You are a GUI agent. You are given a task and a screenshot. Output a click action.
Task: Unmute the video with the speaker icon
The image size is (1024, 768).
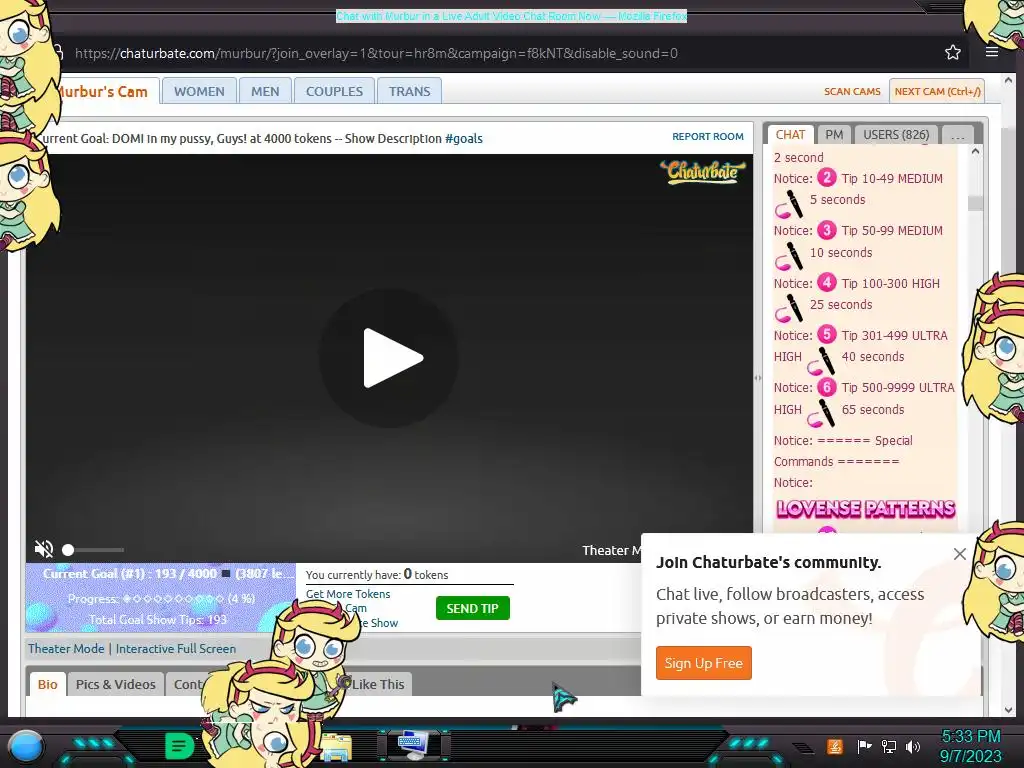pos(44,549)
